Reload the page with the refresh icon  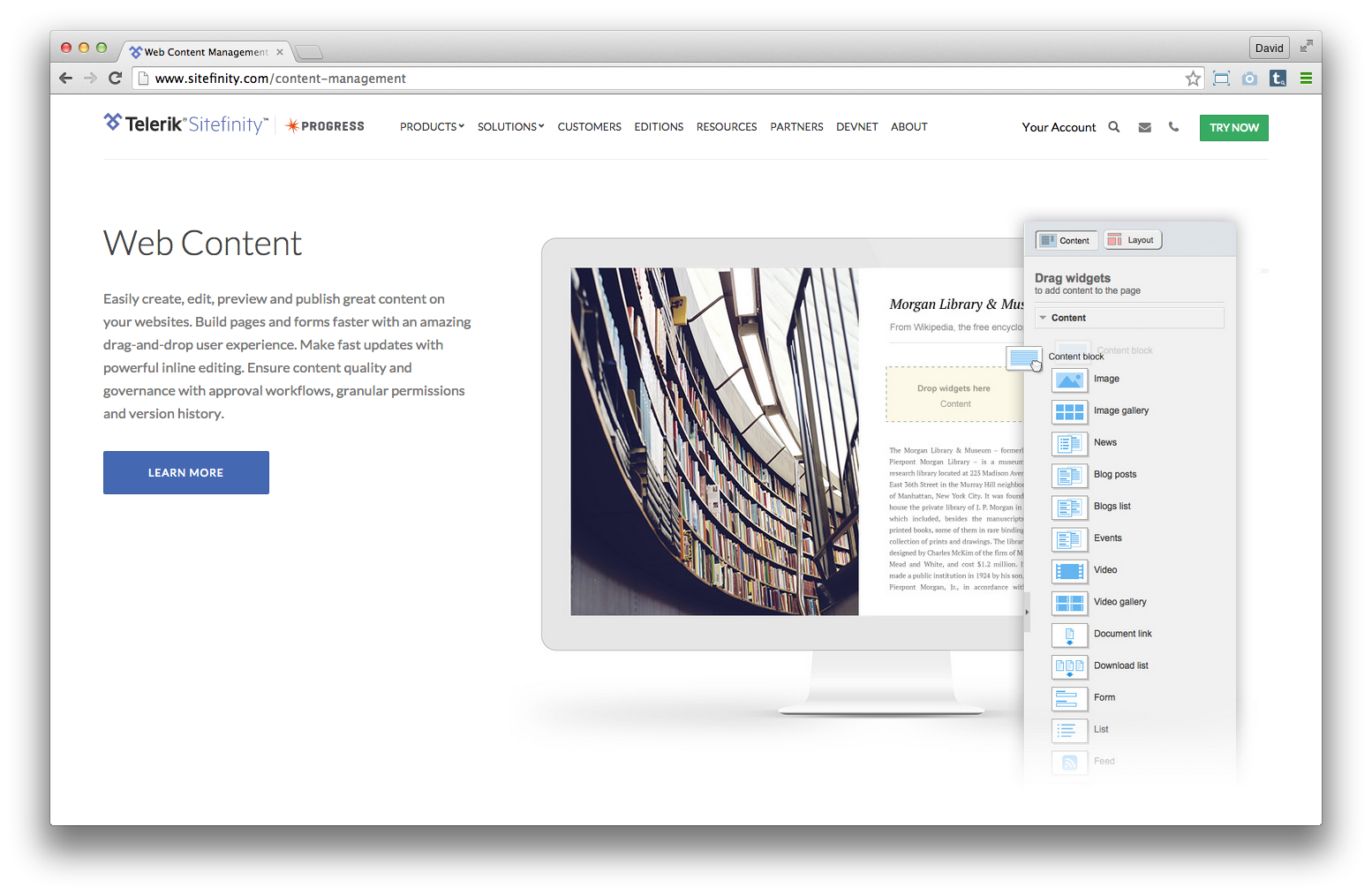coord(115,79)
